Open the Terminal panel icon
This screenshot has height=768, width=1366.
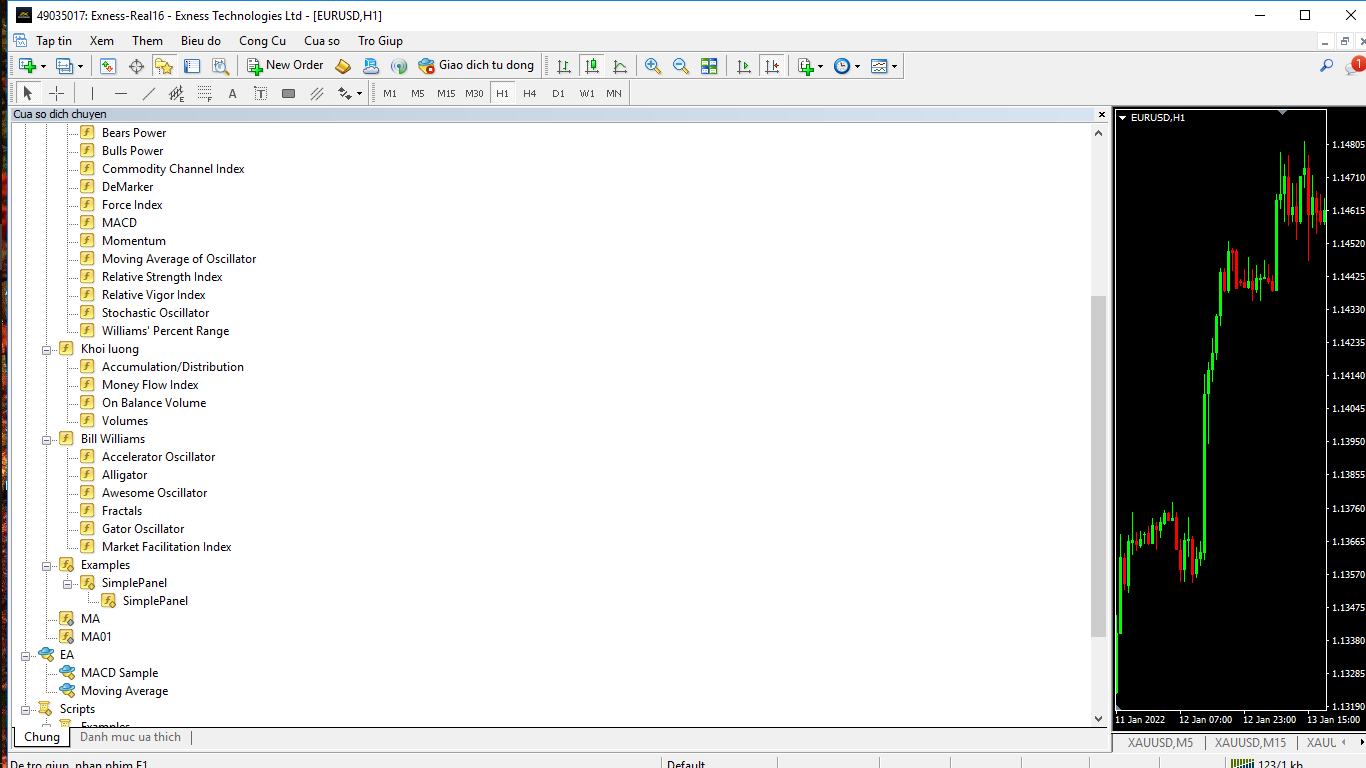coord(192,66)
